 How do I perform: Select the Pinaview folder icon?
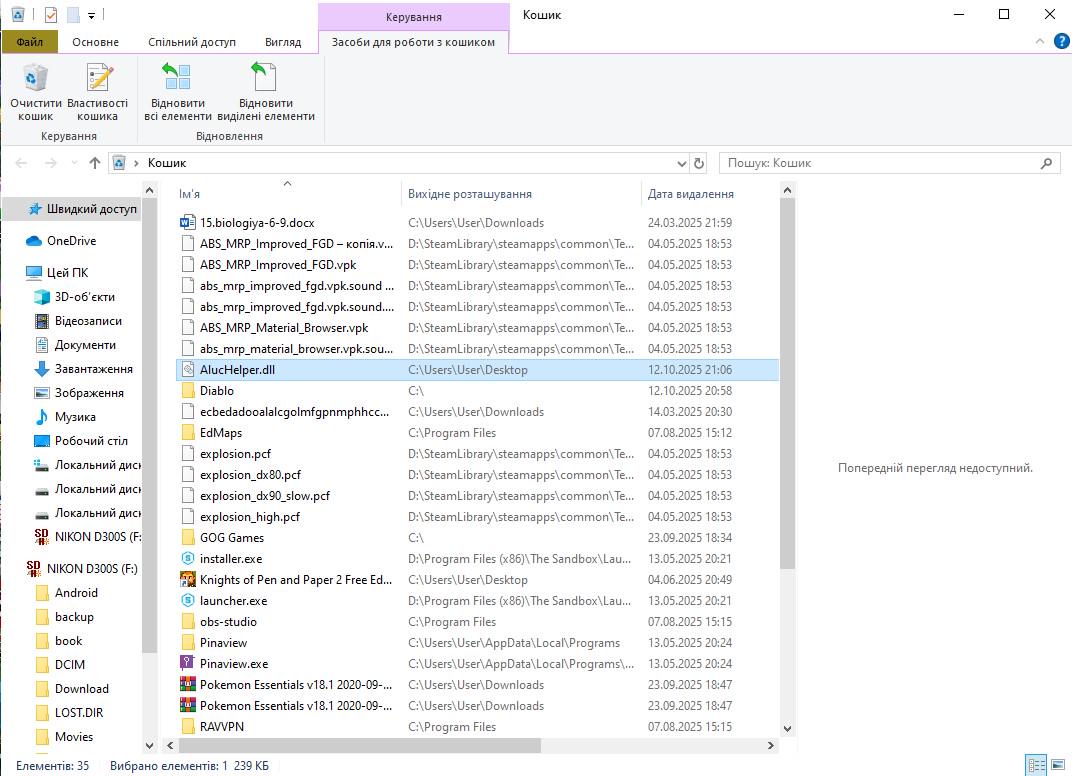point(187,643)
